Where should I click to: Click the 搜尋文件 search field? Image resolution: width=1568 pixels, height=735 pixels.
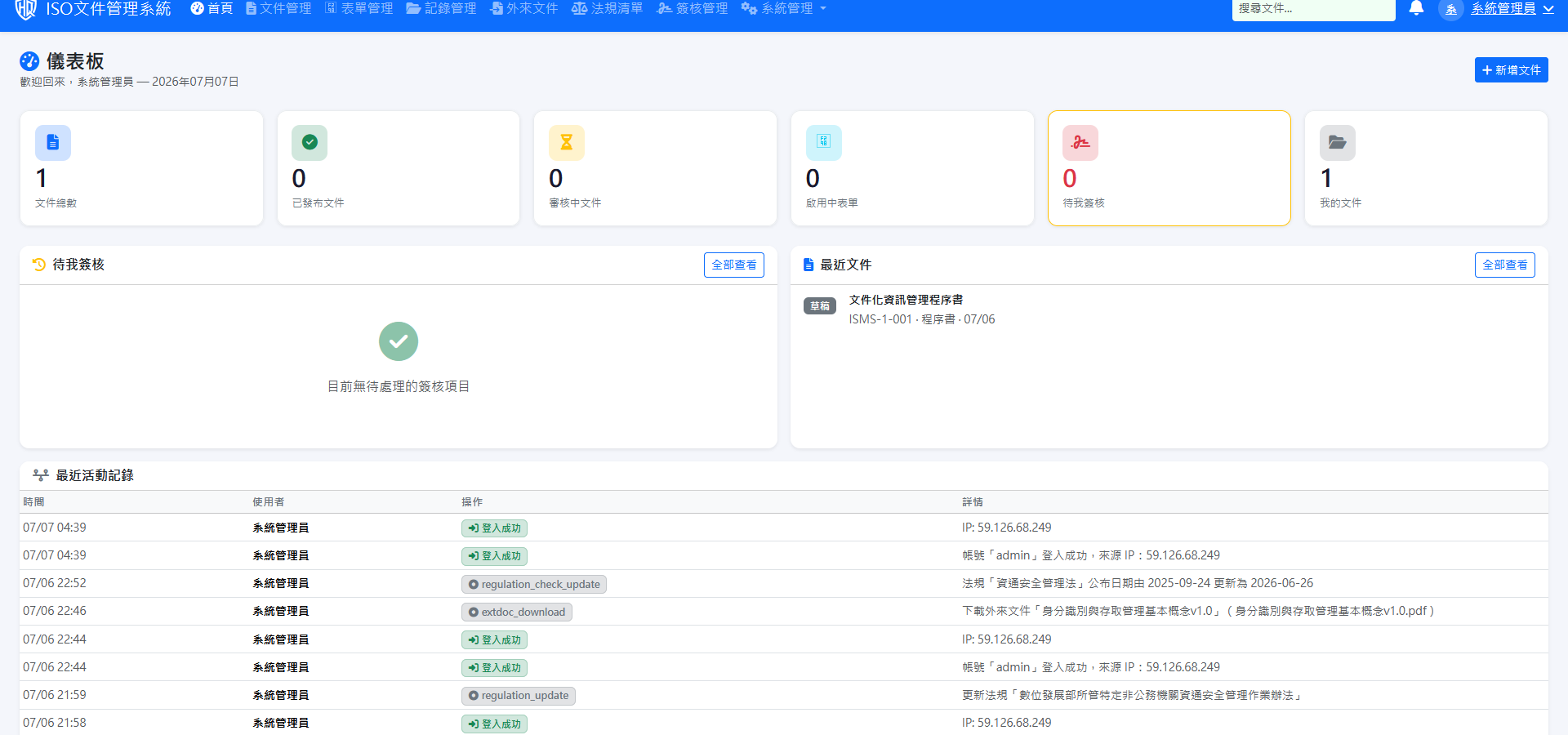click(1313, 9)
